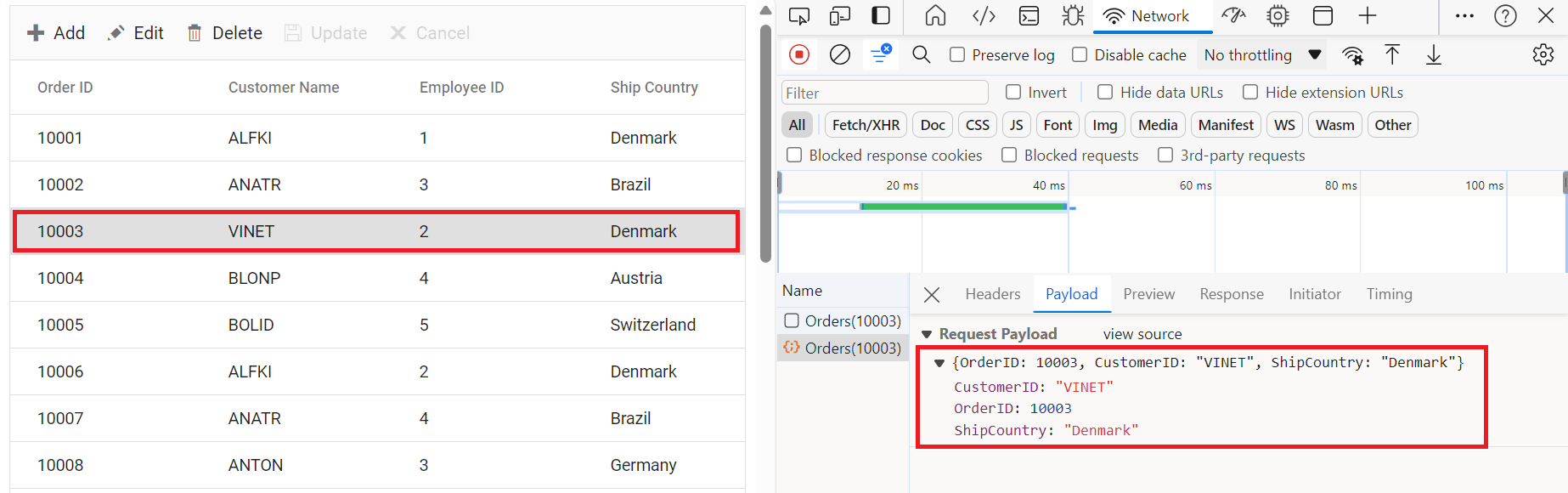Screen dimensions: 1568x493
Task: Open the No throttling dropdown
Action: tap(1263, 54)
